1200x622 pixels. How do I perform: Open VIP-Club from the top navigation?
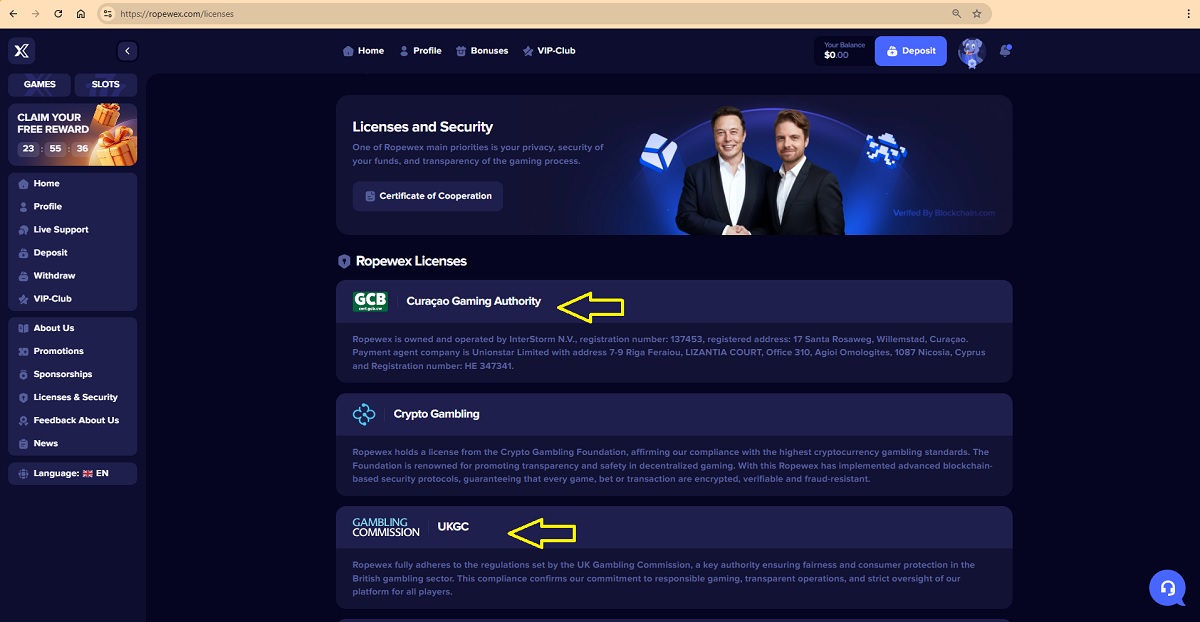click(549, 51)
